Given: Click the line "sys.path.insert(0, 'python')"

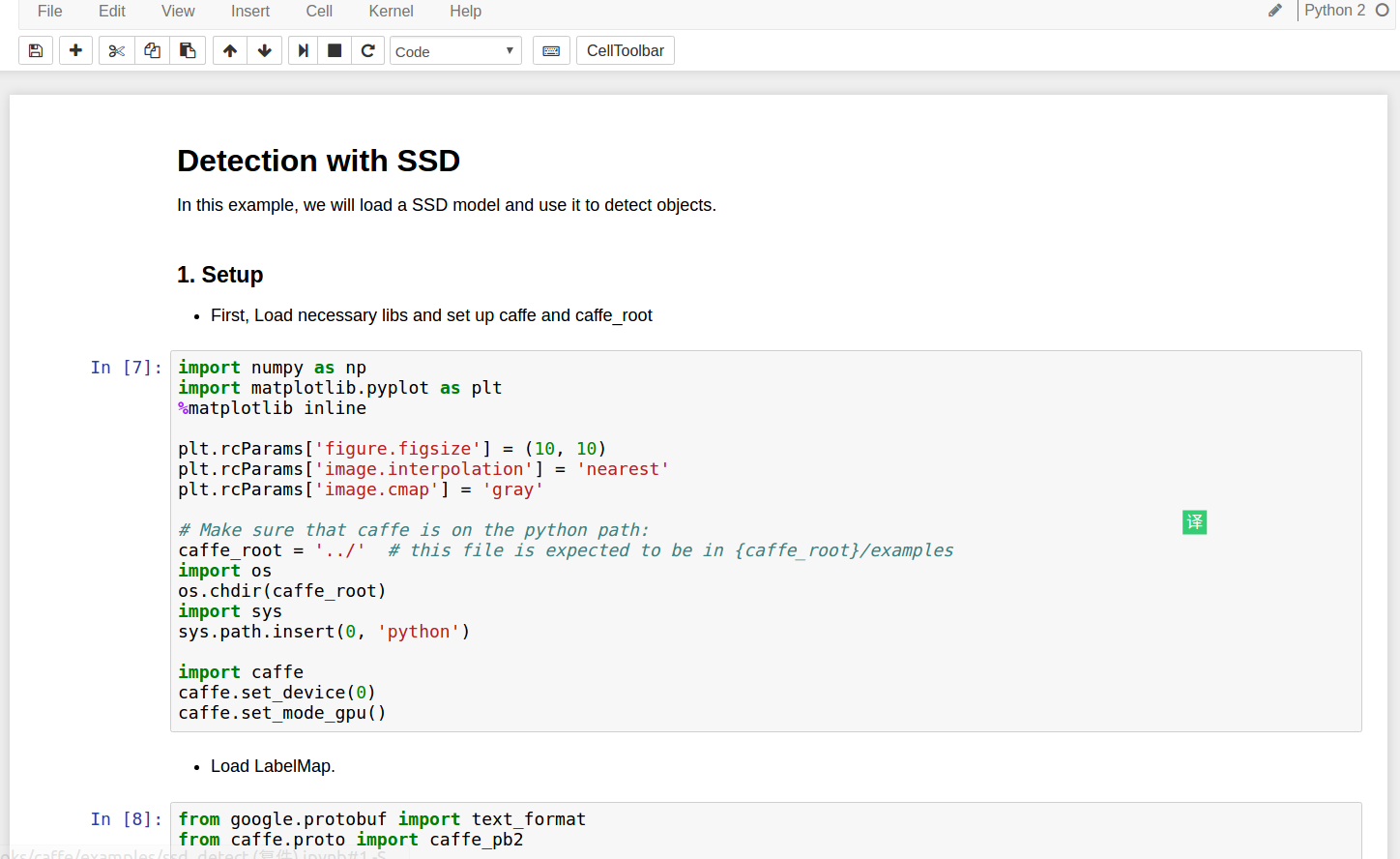Looking at the screenshot, I should coord(324,632).
